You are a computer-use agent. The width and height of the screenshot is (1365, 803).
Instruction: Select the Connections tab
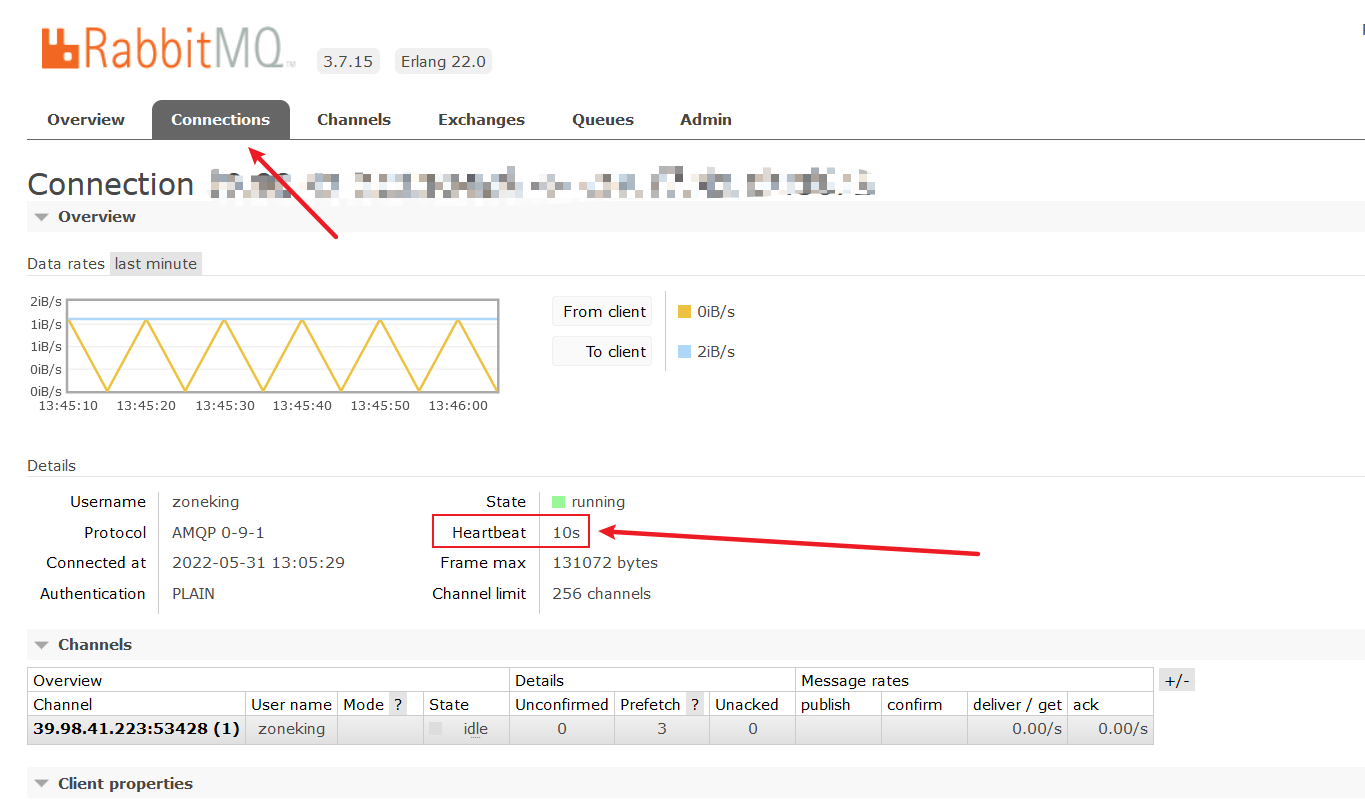(220, 119)
